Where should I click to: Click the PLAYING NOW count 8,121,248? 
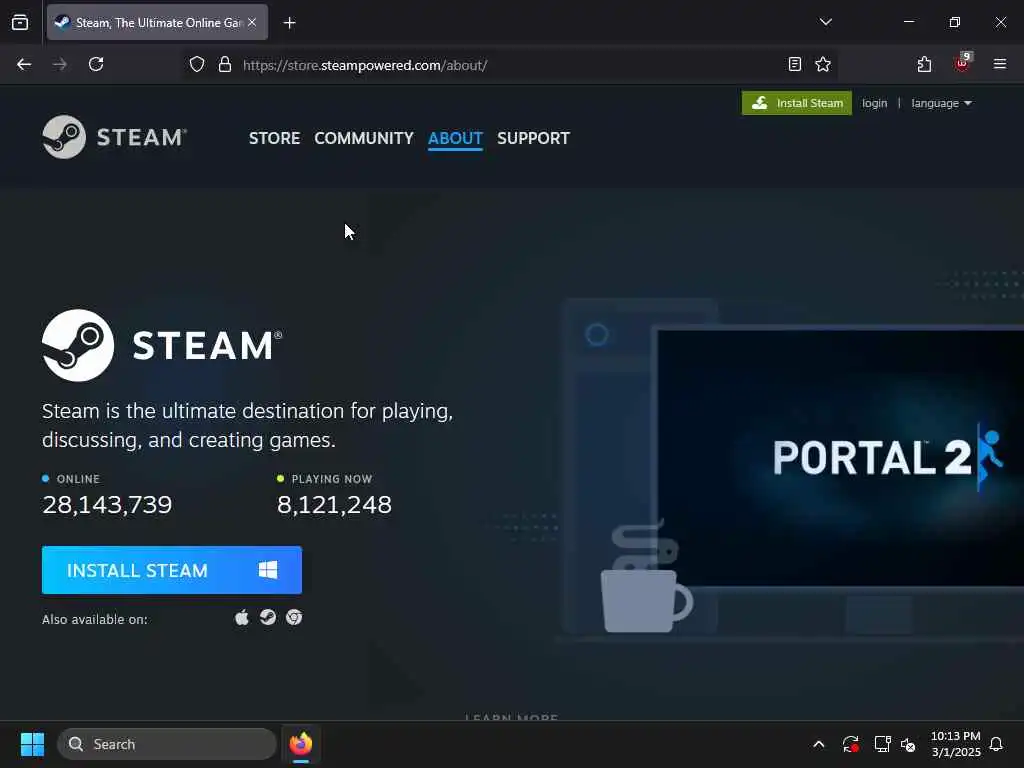334,504
